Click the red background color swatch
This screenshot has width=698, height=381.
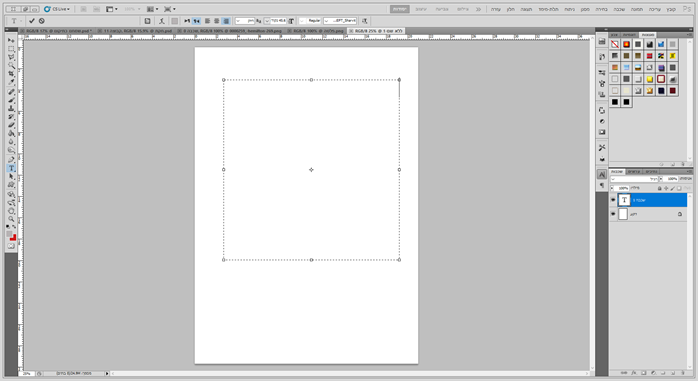[x=13, y=238]
